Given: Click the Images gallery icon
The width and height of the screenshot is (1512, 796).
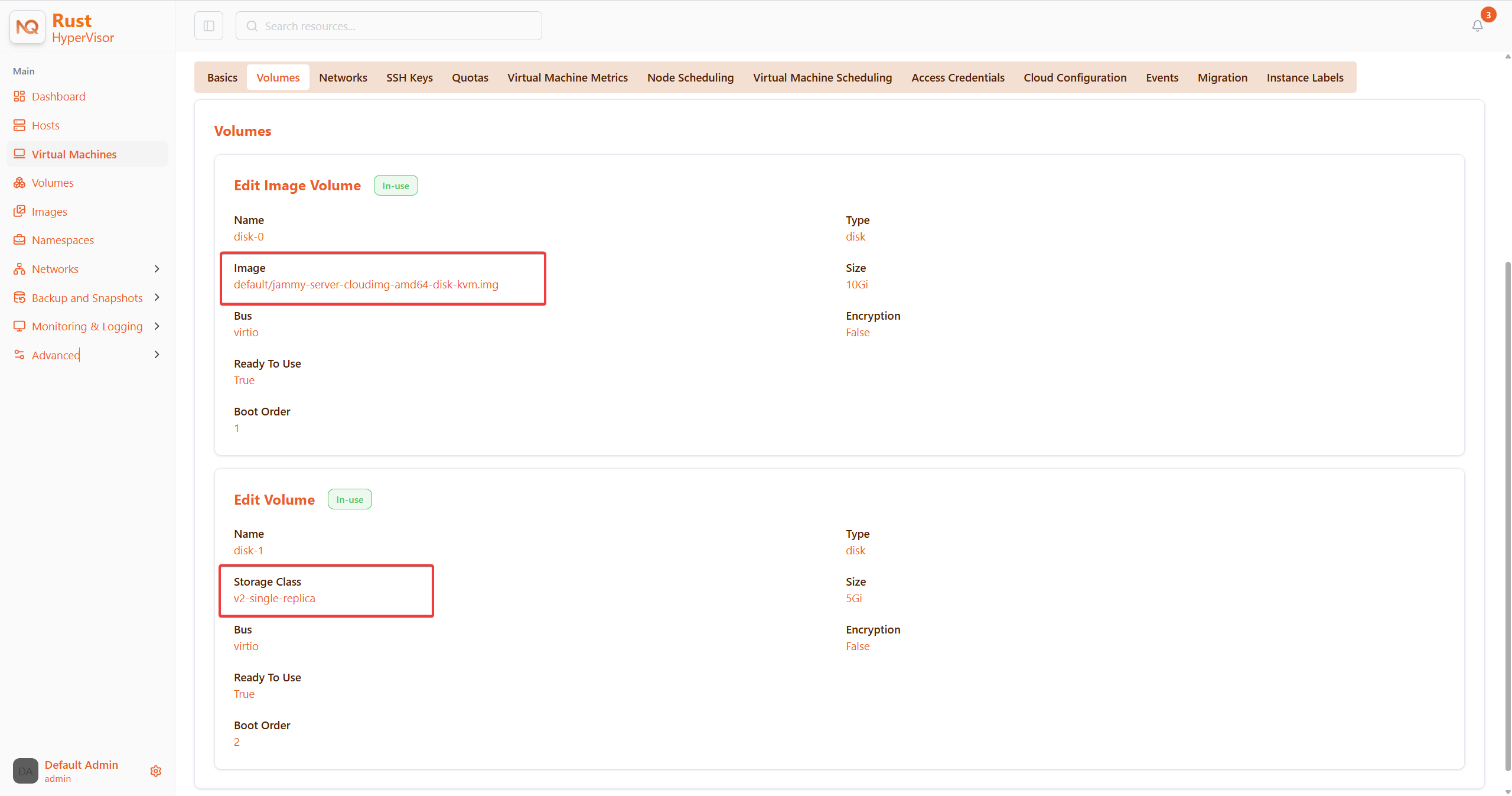Looking at the screenshot, I should click(x=19, y=211).
